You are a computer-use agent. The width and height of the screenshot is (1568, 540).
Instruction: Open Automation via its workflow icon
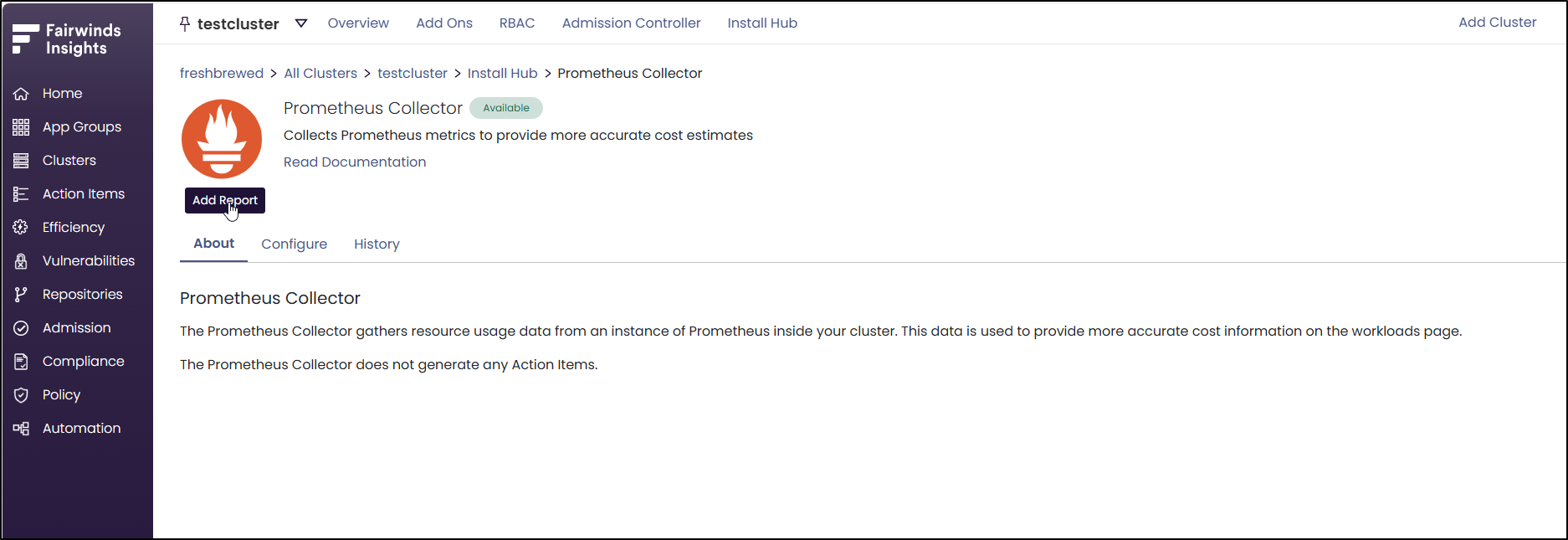[x=21, y=429]
